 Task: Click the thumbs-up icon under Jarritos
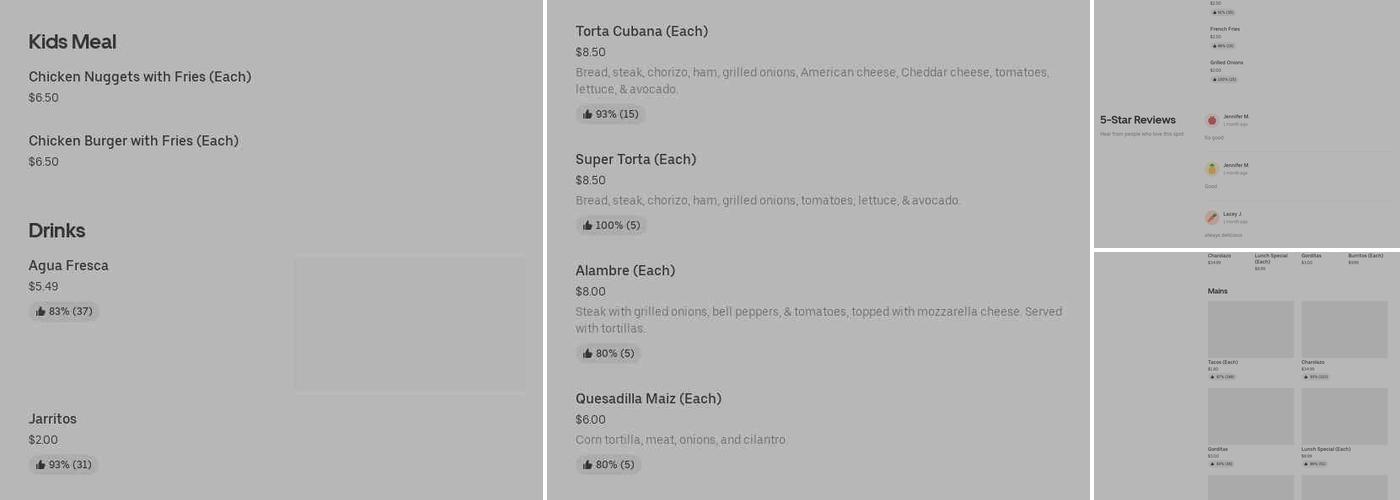point(41,465)
